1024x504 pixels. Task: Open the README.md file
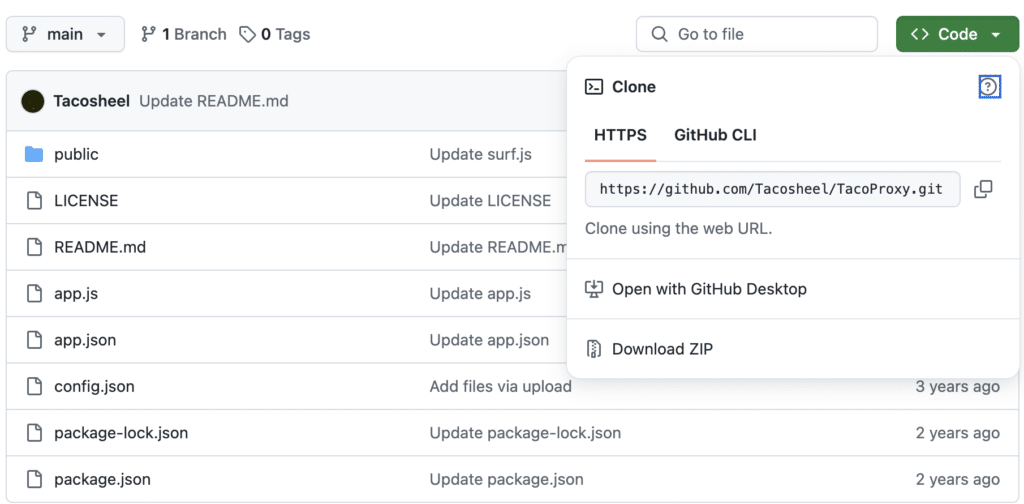click(100, 247)
